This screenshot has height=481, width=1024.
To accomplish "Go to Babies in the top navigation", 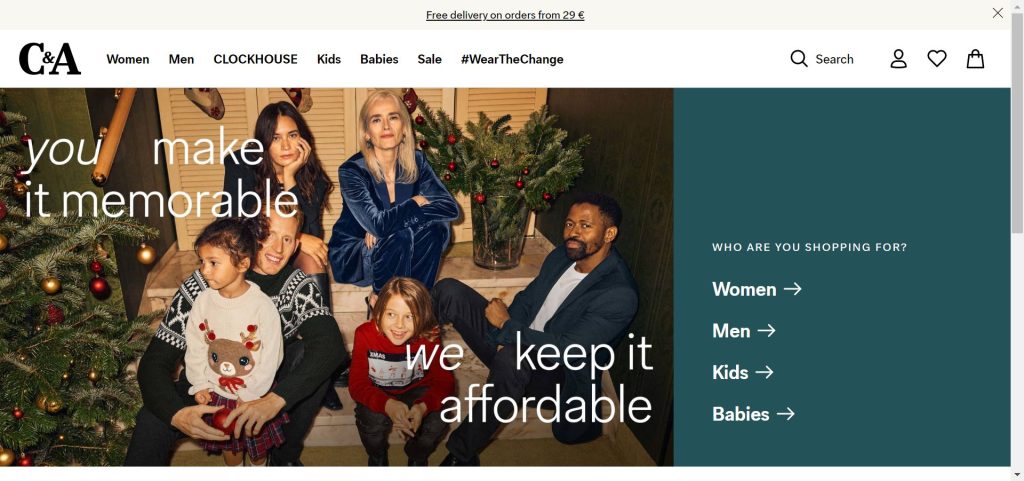I will point(379,59).
